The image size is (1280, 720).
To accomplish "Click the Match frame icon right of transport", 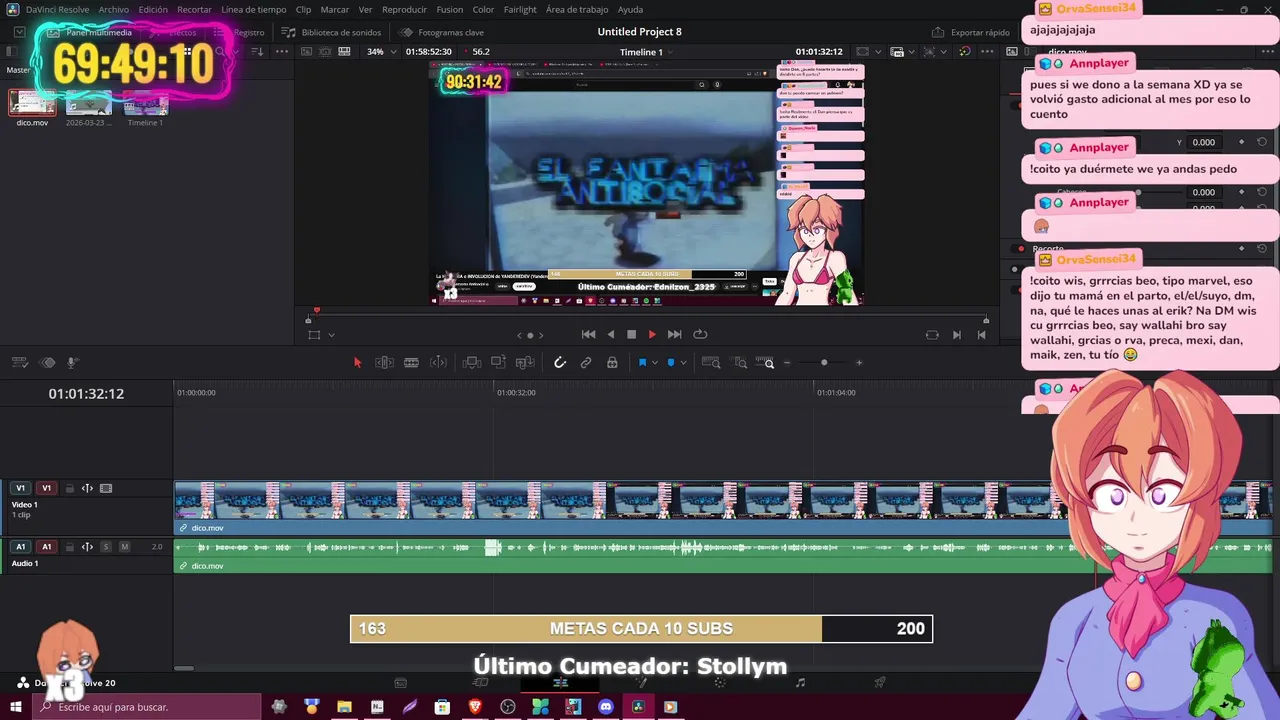I will [932, 335].
